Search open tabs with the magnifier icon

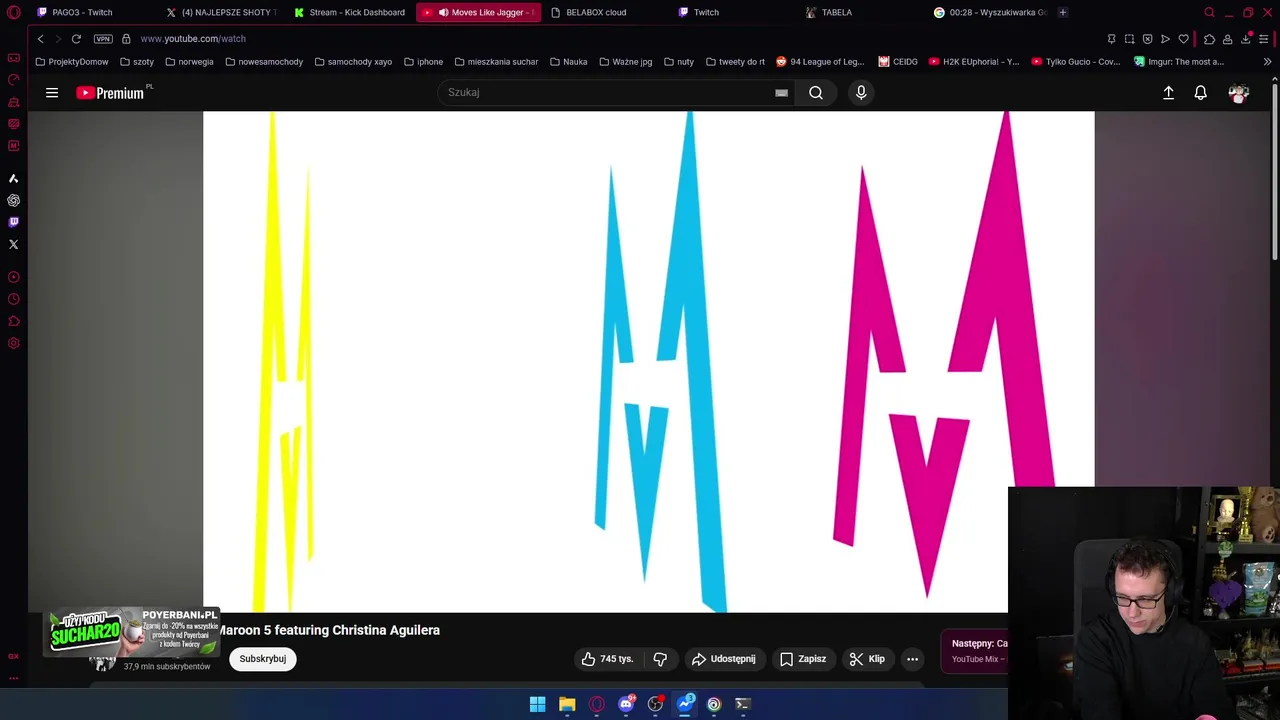click(x=1209, y=13)
